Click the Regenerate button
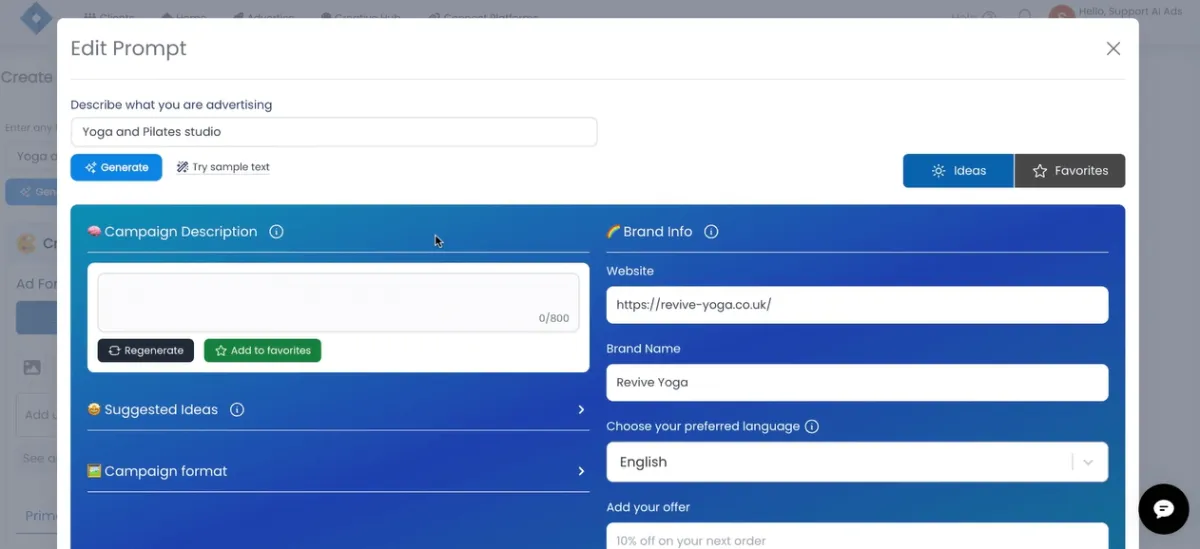The width and height of the screenshot is (1200, 549). [146, 351]
